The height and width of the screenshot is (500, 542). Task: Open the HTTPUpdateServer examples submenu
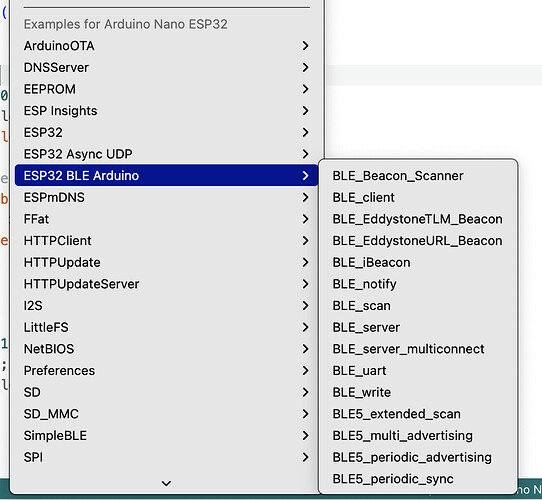click(x=166, y=284)
